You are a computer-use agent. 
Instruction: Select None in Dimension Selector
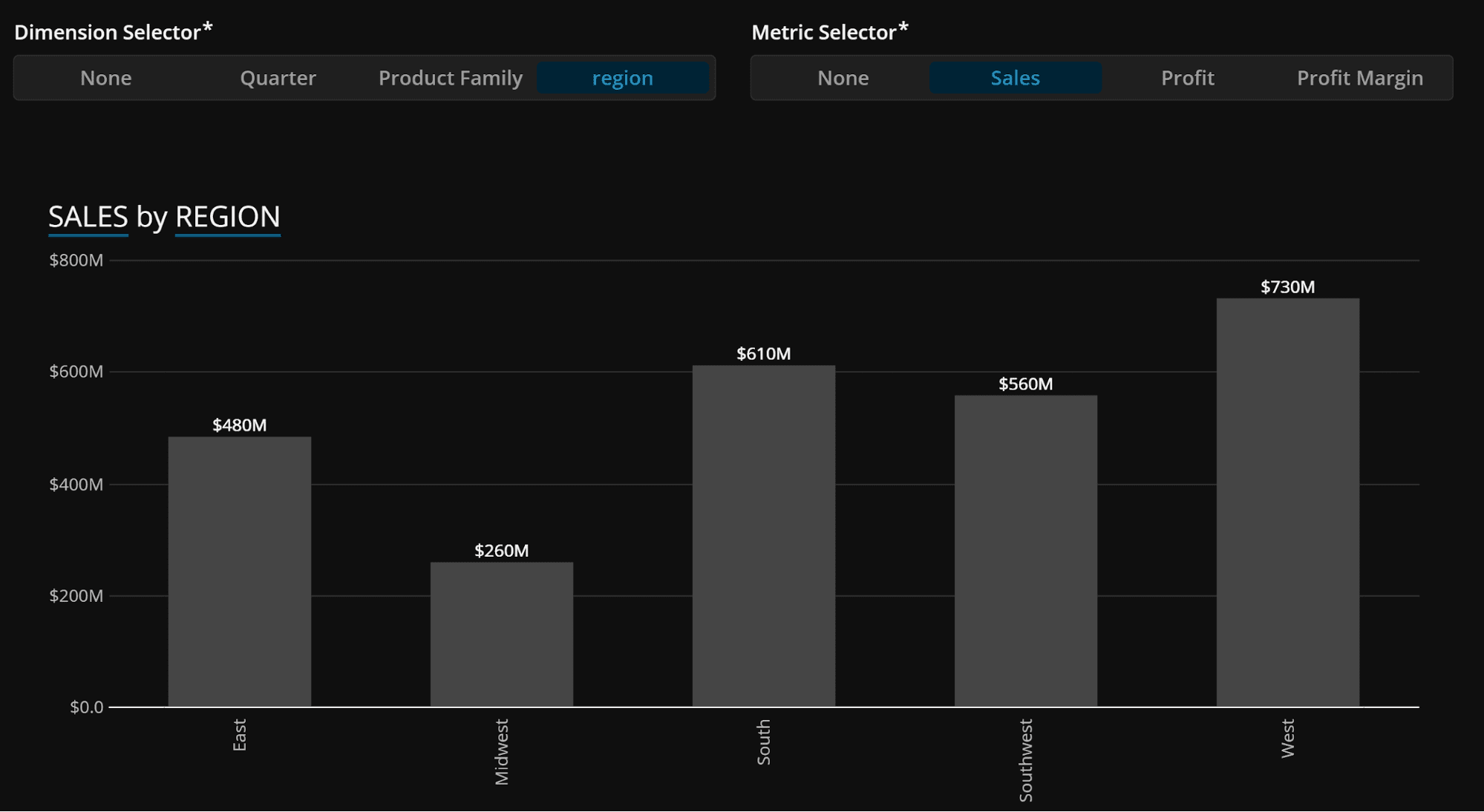[x=106, y=78]
